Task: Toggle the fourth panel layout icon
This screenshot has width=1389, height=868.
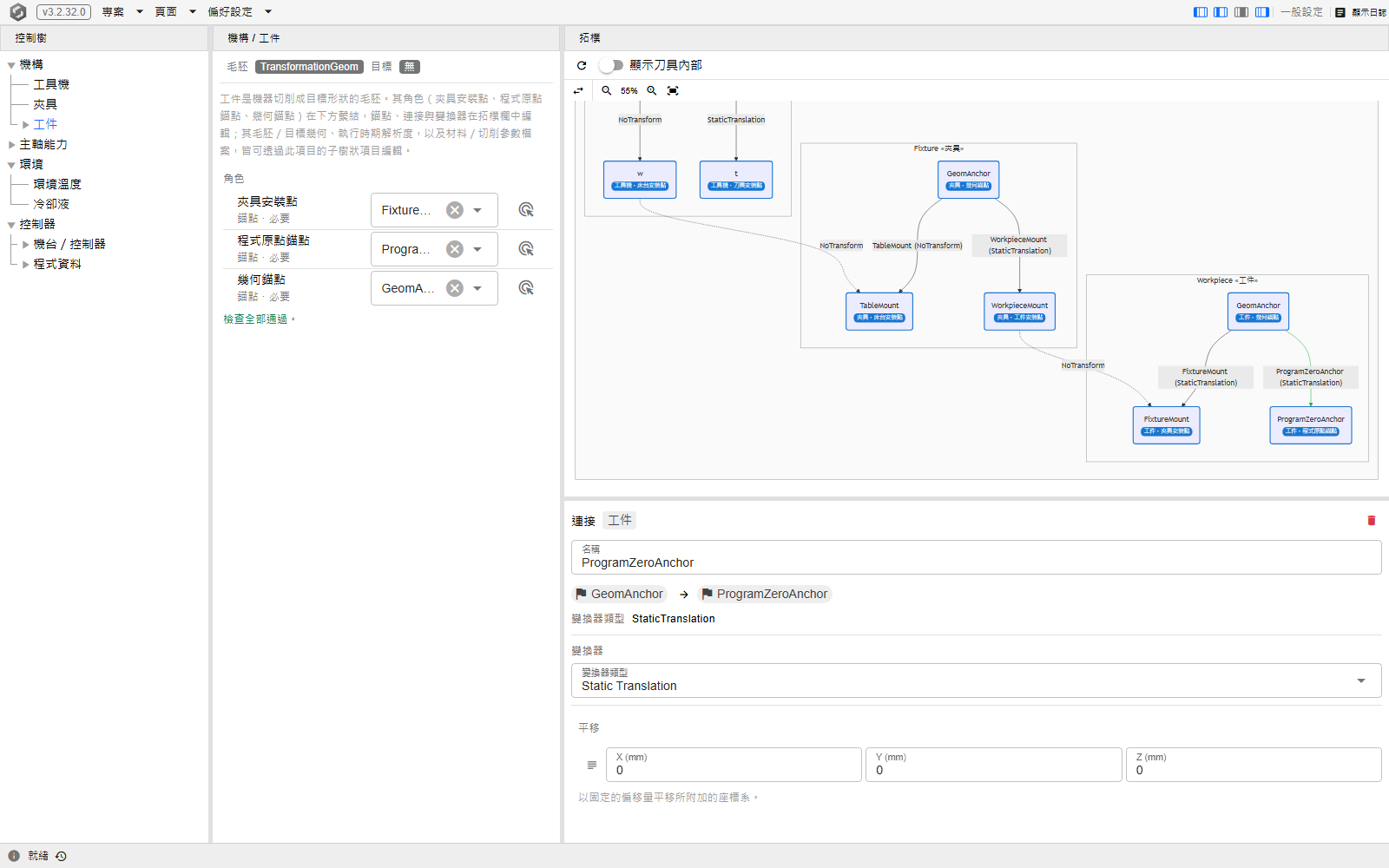Action: point(1262,12)
